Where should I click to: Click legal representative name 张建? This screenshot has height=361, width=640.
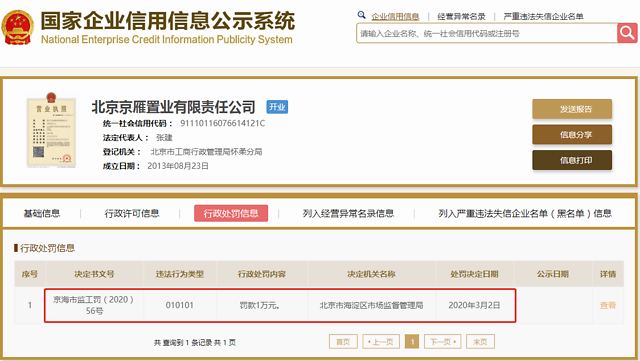click(164, 138)
